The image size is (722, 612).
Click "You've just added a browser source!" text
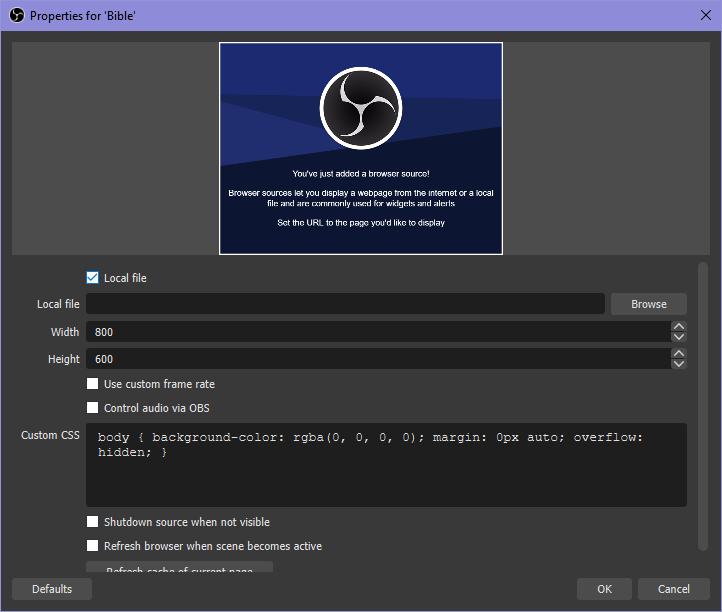tap(361, 174)
